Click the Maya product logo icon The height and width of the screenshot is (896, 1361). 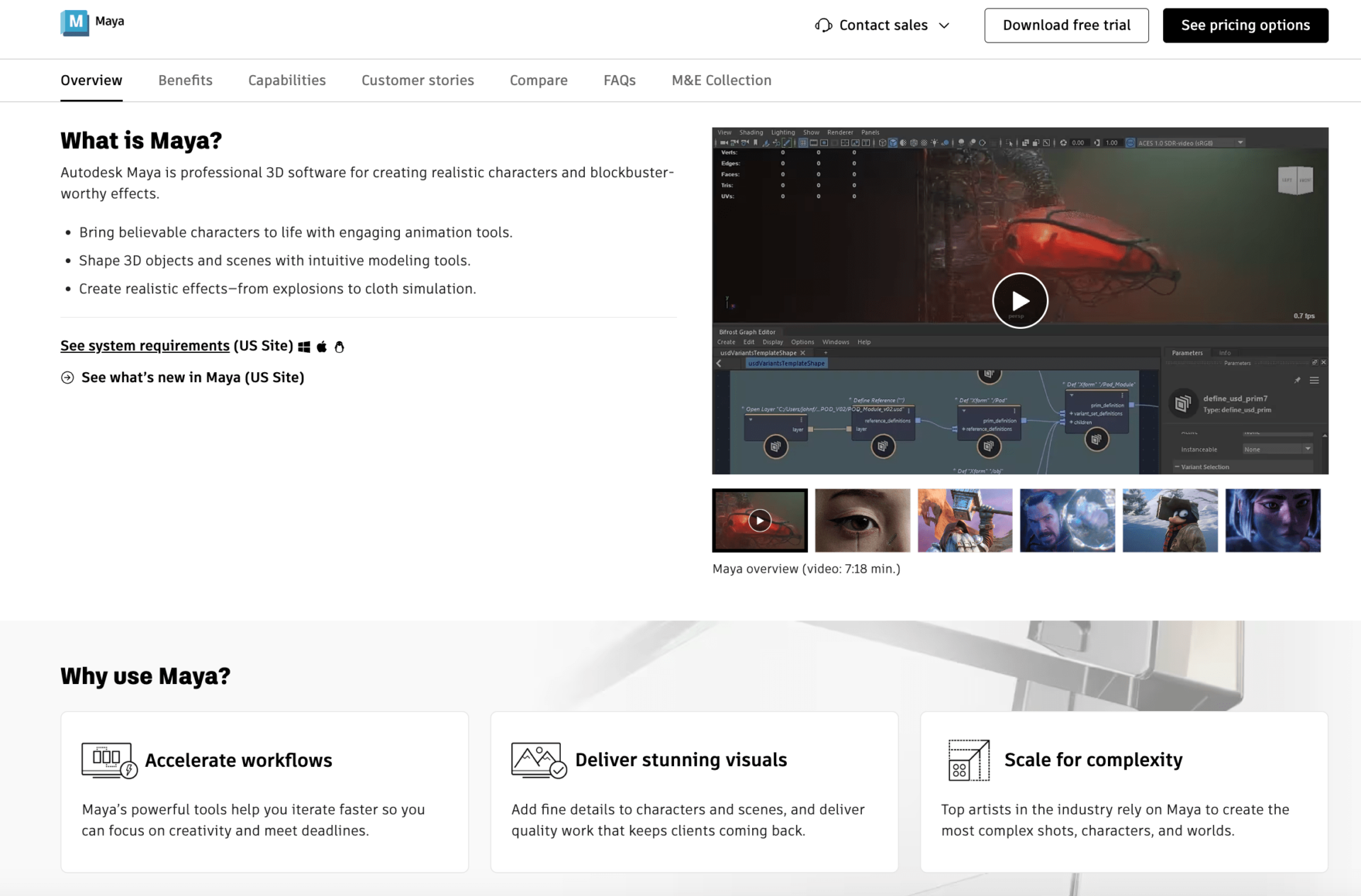[75, 22]
